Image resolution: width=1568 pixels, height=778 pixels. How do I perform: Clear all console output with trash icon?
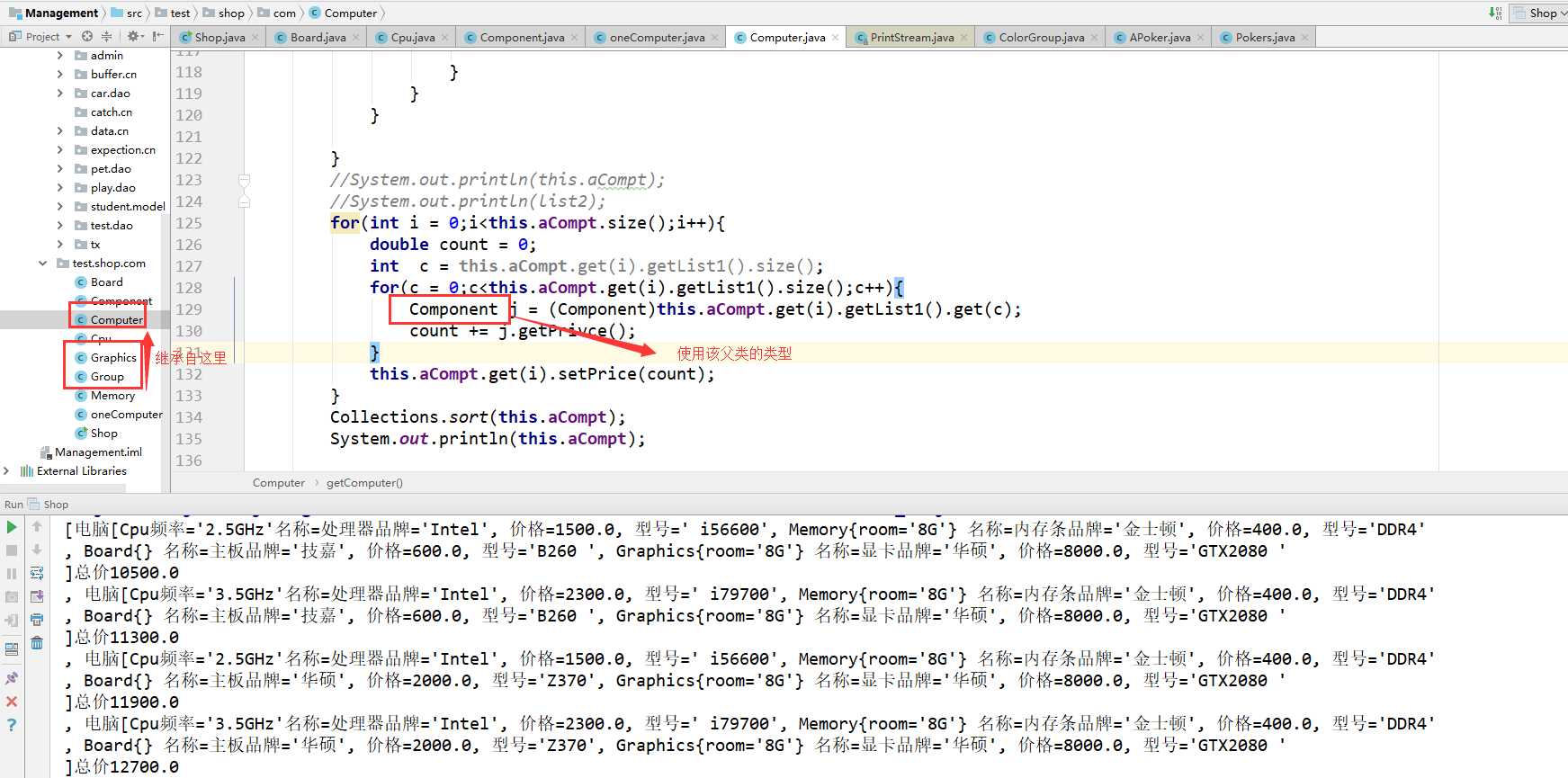37,643
